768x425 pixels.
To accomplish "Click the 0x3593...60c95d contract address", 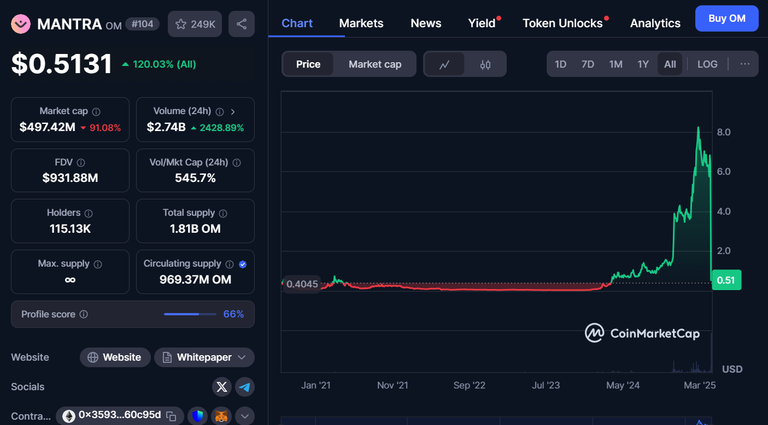I will click(120, 415).
